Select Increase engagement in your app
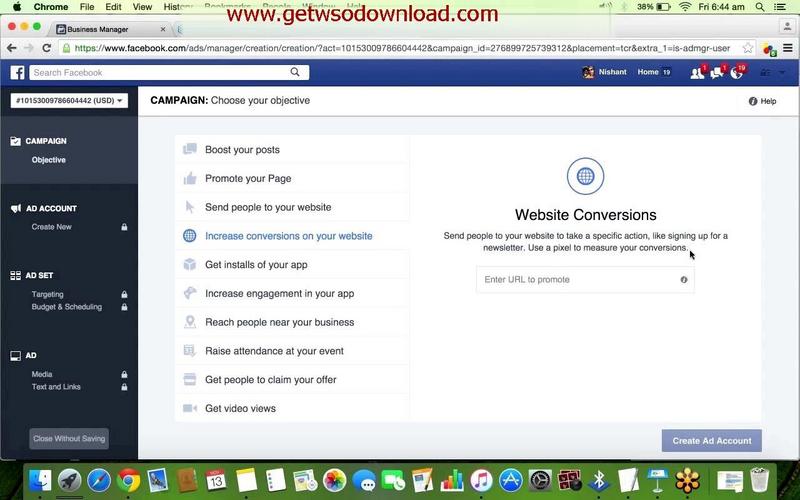This screenshot has width=800, height=500. click(292, 293)
